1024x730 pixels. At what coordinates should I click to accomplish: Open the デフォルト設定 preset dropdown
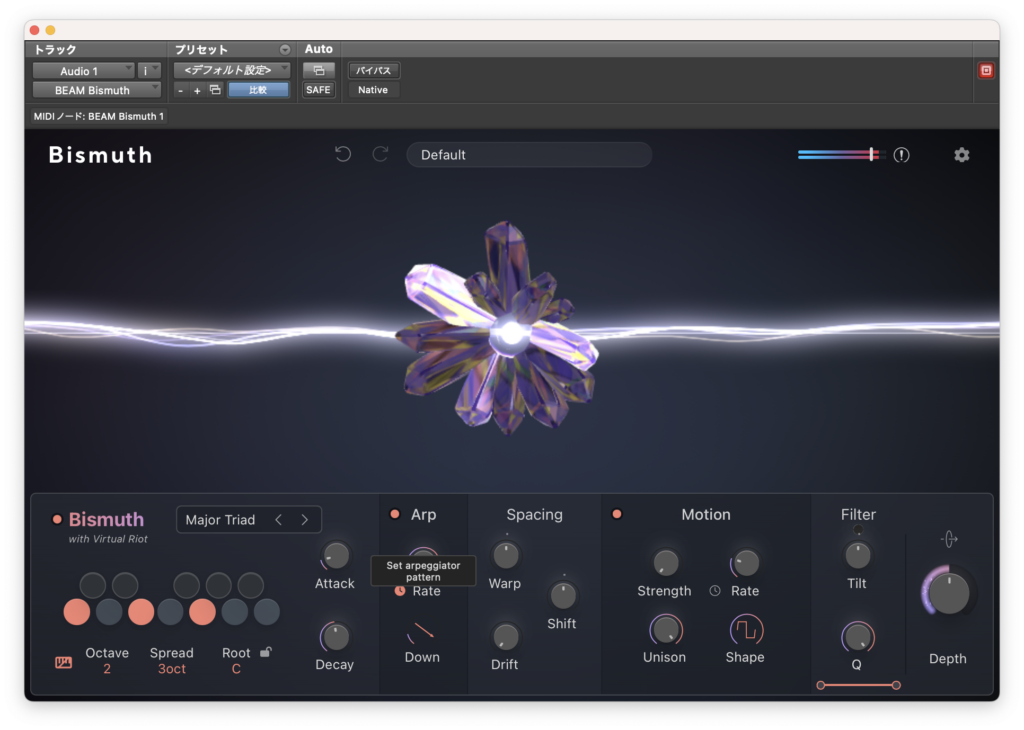pos(232,70)
